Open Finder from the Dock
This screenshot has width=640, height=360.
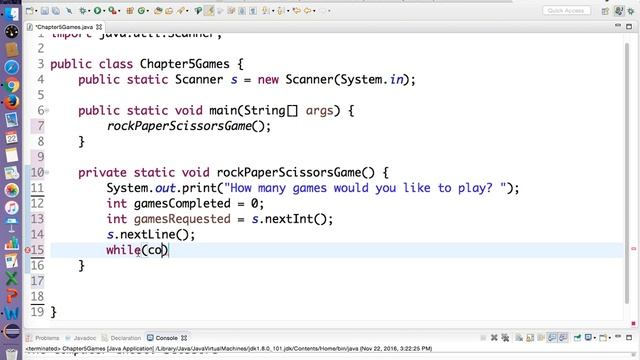click(x=11, y=13)
